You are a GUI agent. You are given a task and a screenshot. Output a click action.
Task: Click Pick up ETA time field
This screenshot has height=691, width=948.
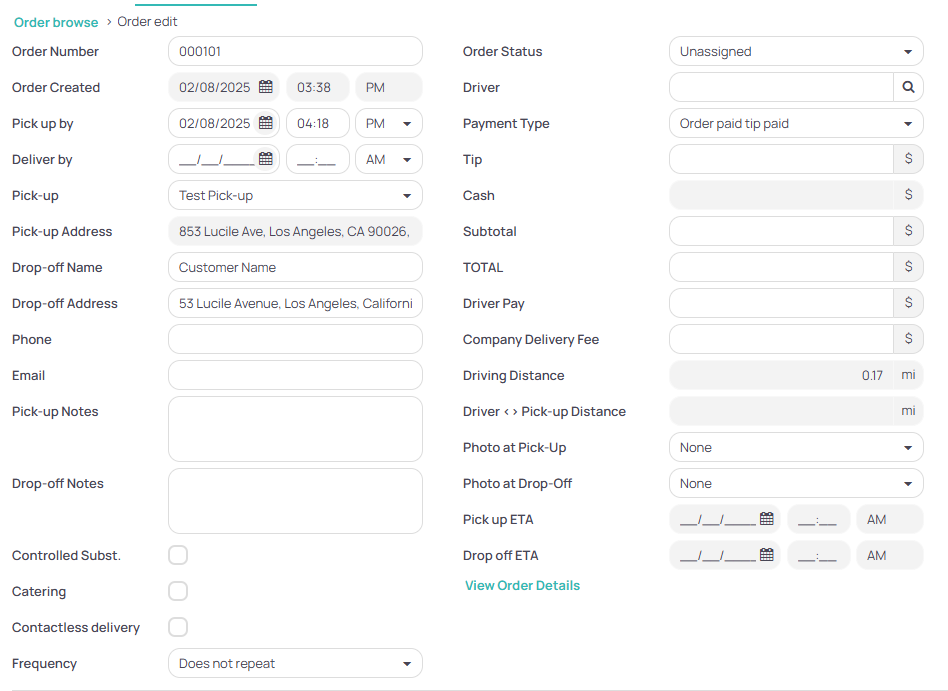(819, 519)
